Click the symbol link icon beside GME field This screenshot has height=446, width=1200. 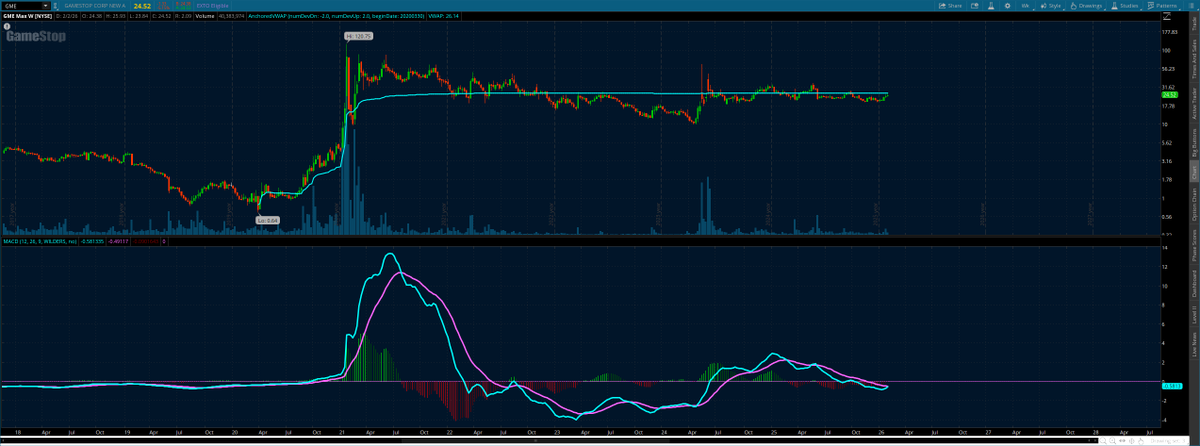coord(56,6)
